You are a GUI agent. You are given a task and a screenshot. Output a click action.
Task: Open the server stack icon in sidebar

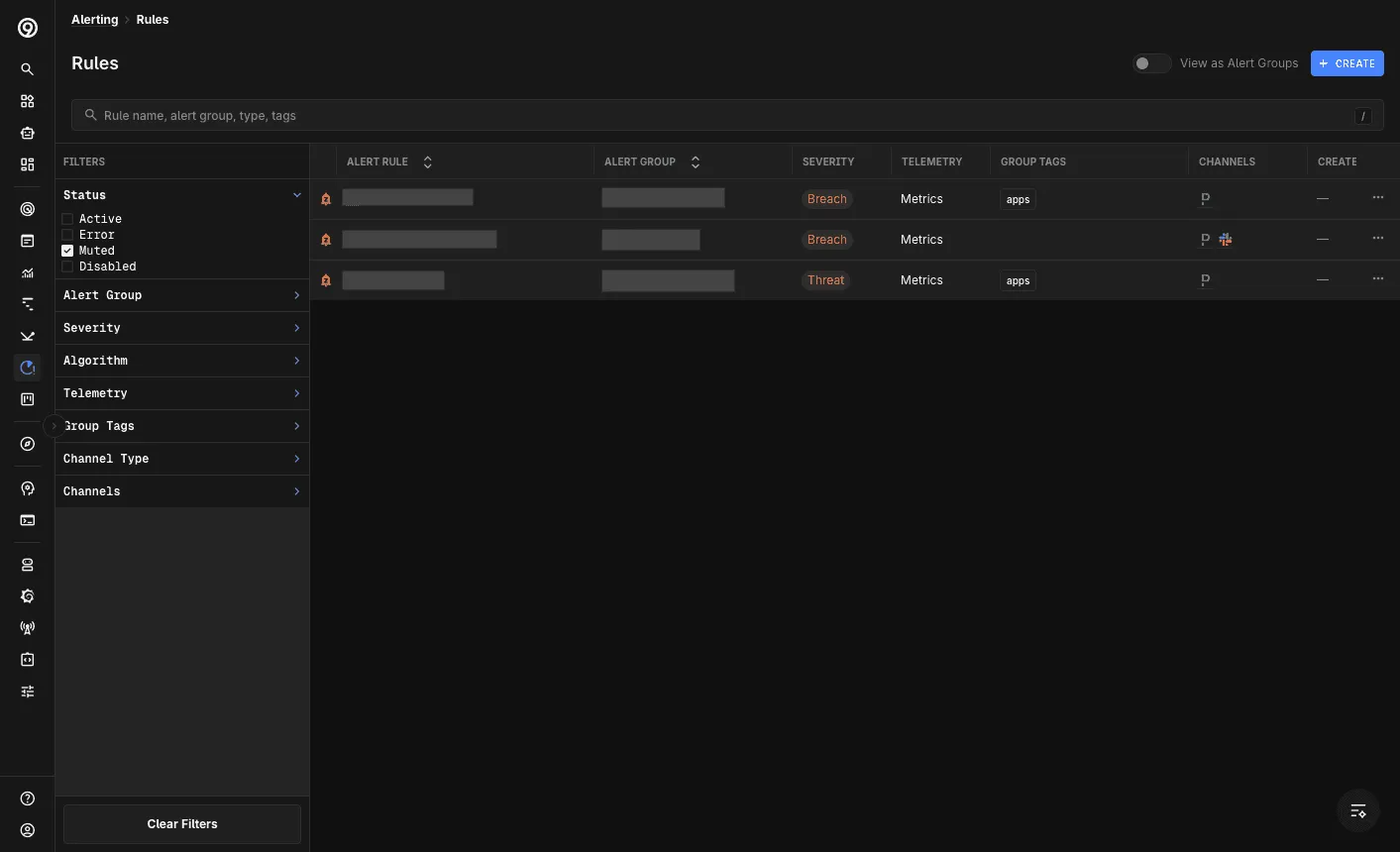coord(28,565)
